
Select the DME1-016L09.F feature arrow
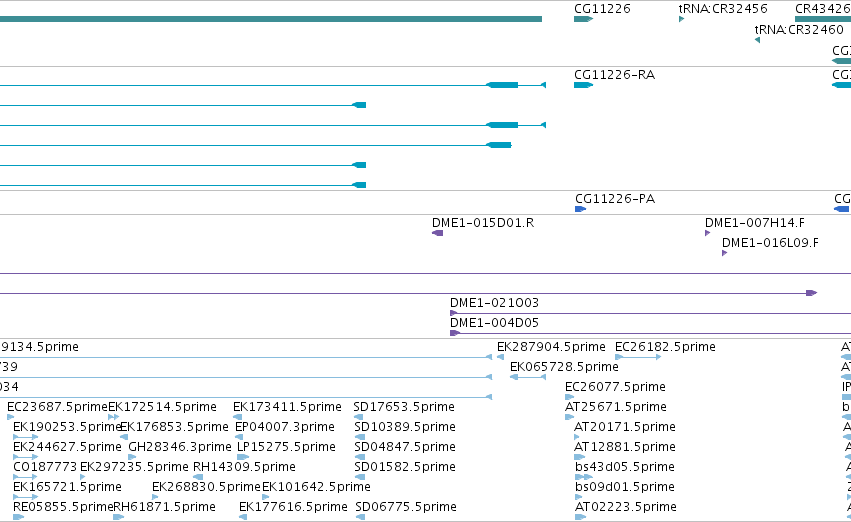(725, 253)
